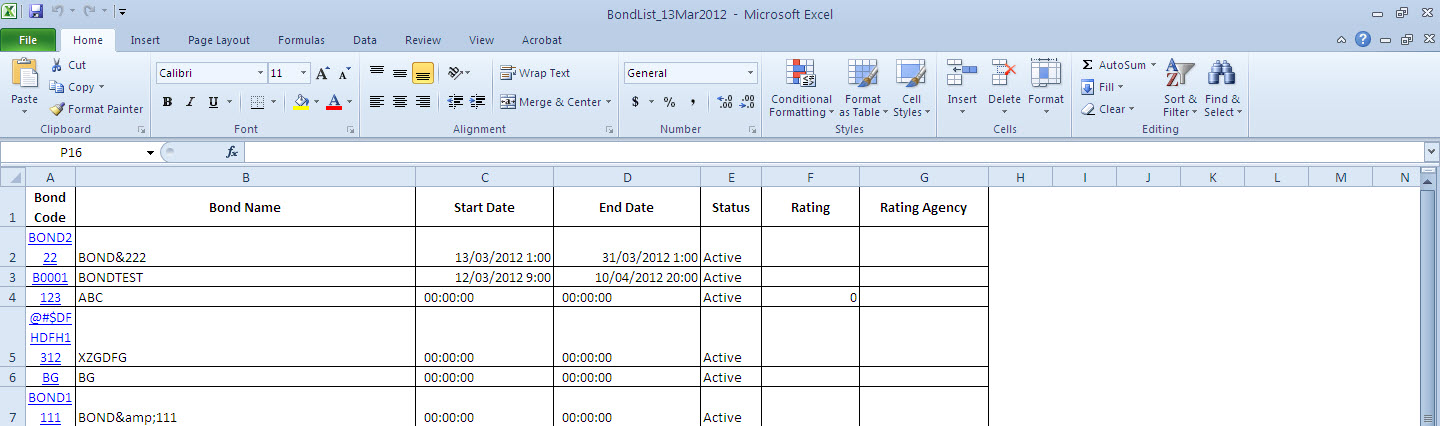1440x426 pixels.
Task: Click the Insert Function fx icon
Action: (x=231, y=152)
